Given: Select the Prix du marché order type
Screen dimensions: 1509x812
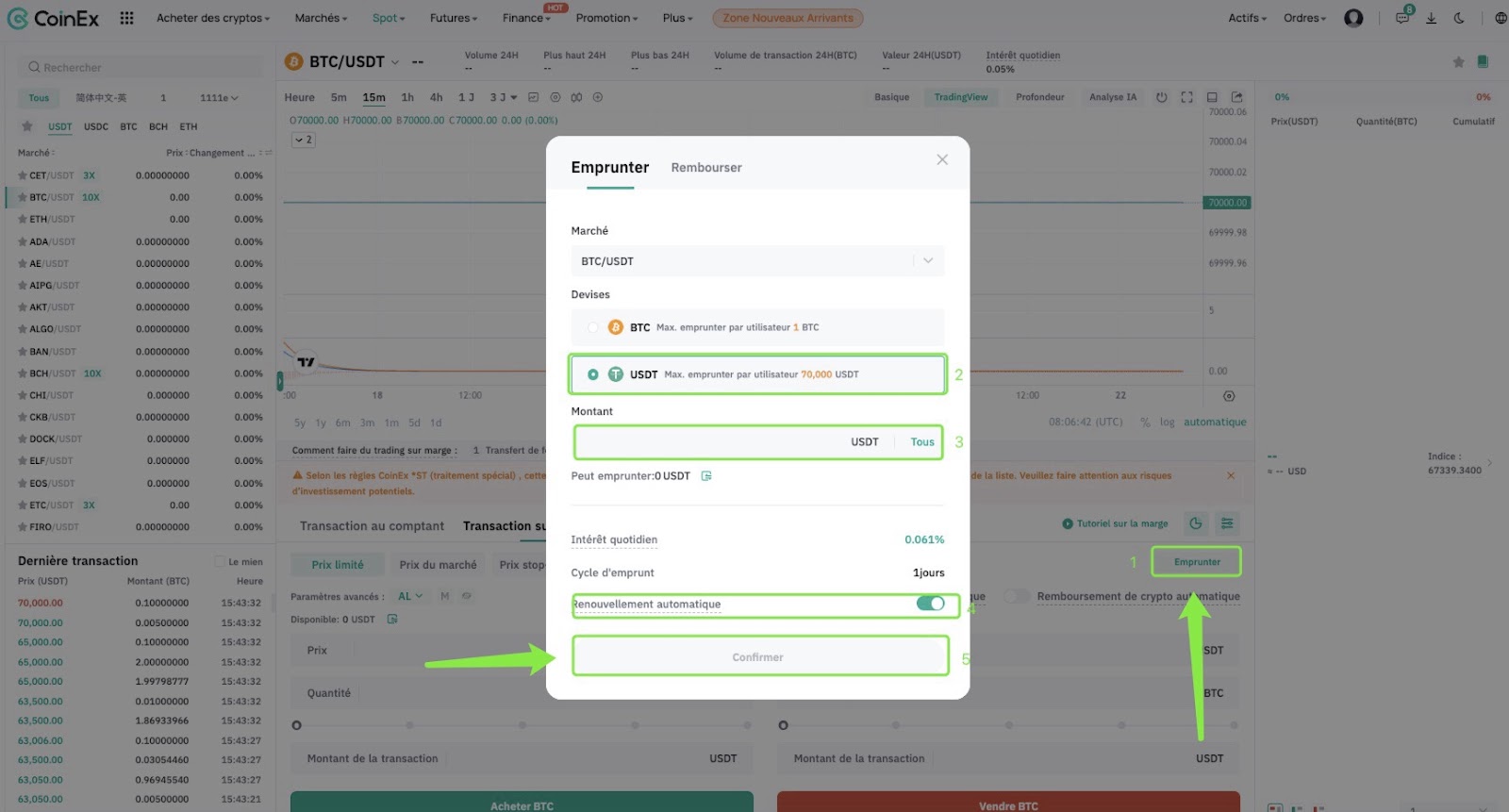Looking at the screenshot, I should coord(438,565).
